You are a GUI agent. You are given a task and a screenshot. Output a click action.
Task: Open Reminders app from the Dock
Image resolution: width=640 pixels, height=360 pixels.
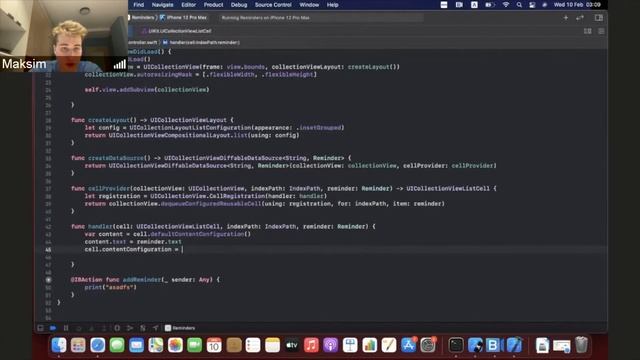(x=253, y=345)
